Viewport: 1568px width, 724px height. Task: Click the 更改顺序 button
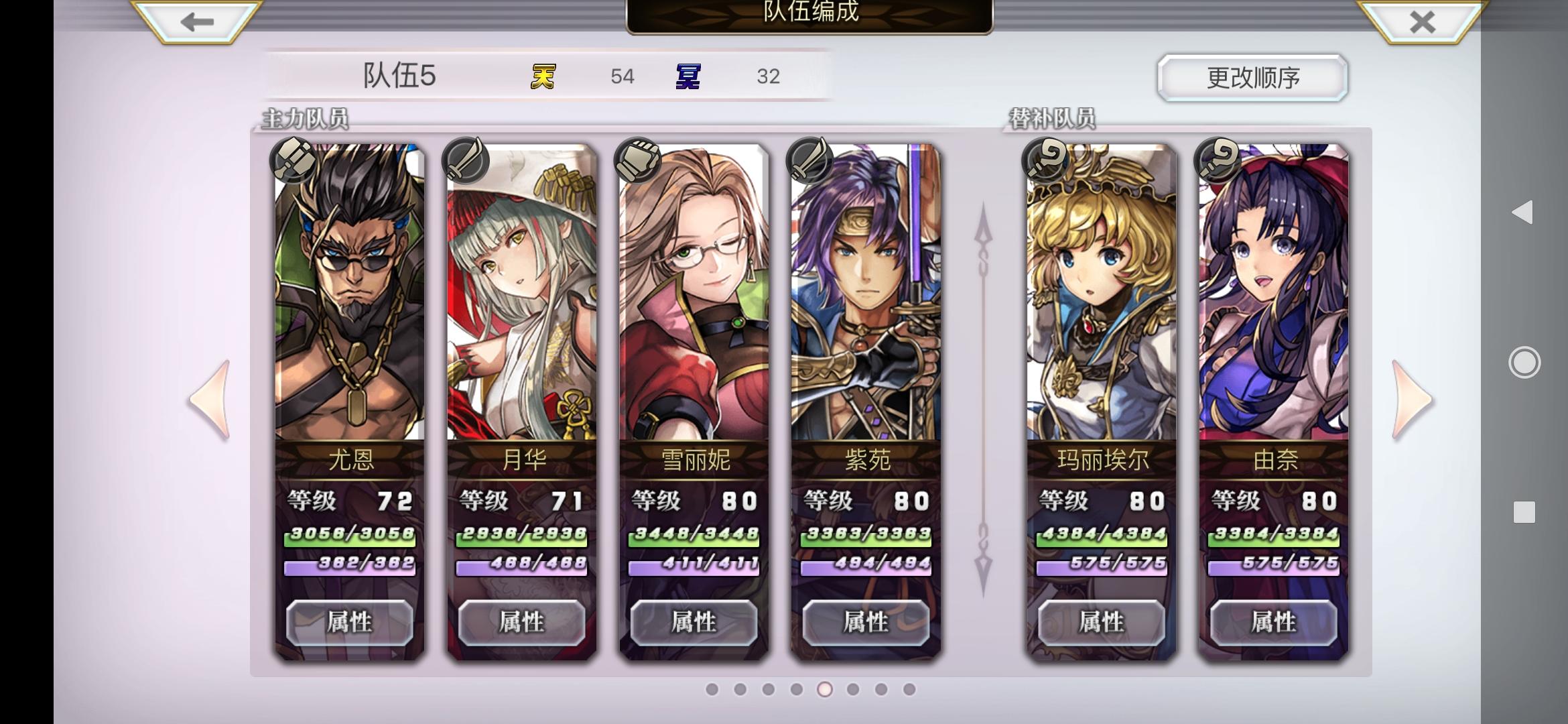[1252, 78]
